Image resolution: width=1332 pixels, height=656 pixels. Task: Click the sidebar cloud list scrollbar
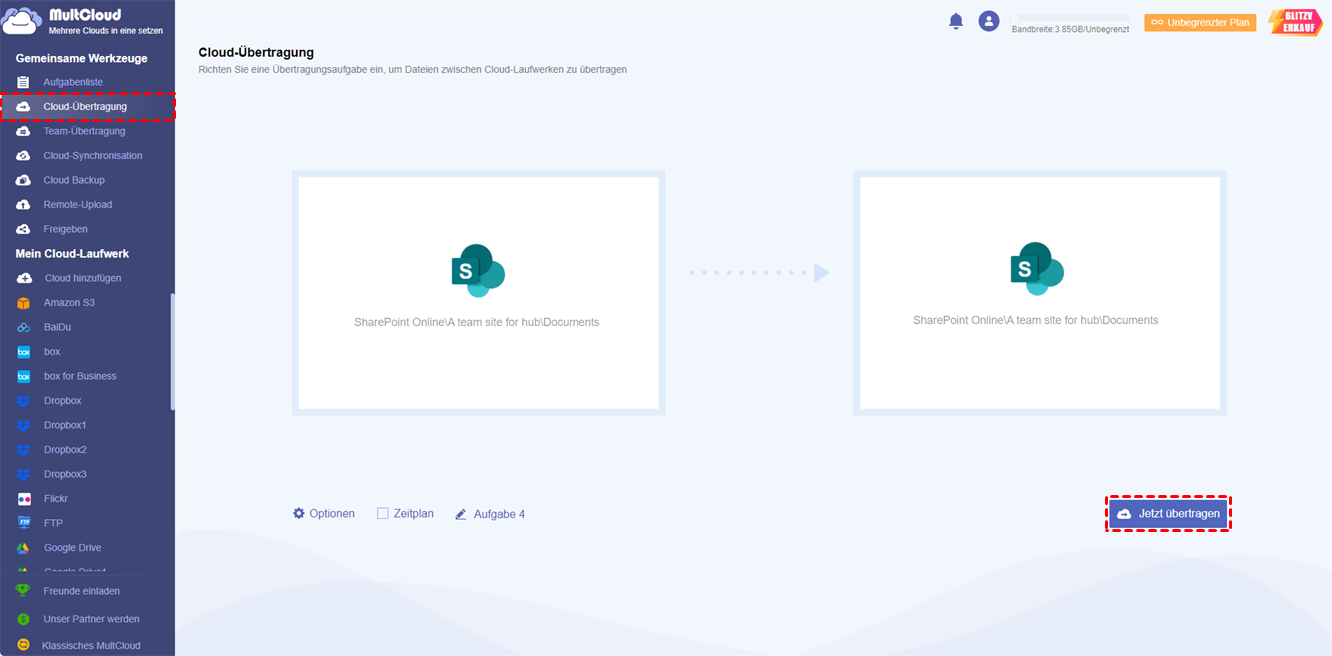(172, 350)
